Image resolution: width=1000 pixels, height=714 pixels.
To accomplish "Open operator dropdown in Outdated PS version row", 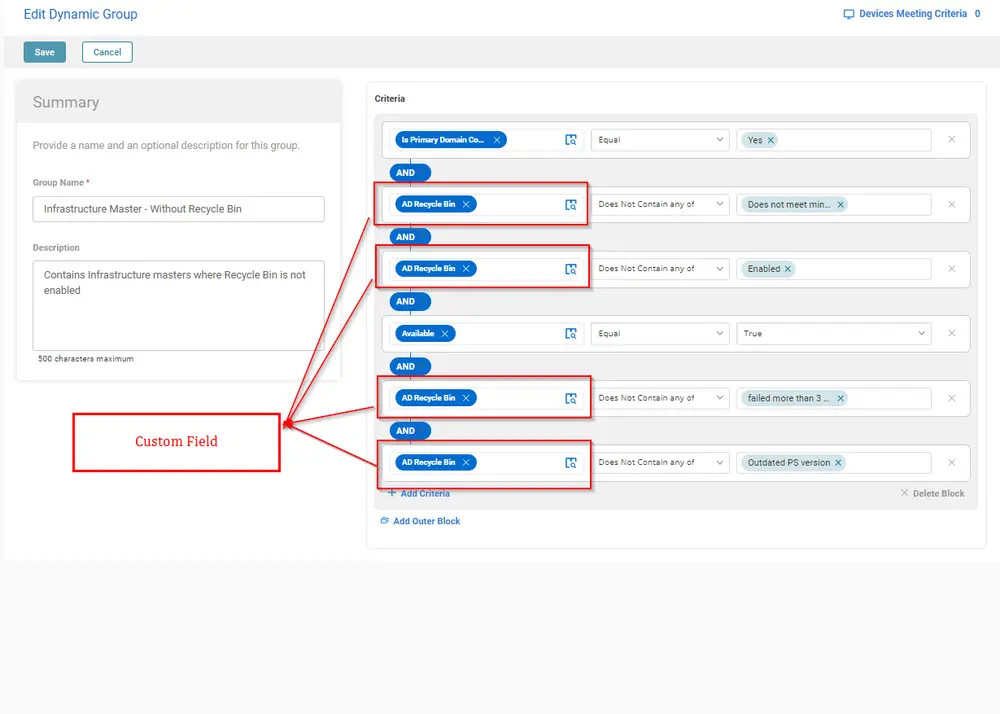I will point(660,462).
